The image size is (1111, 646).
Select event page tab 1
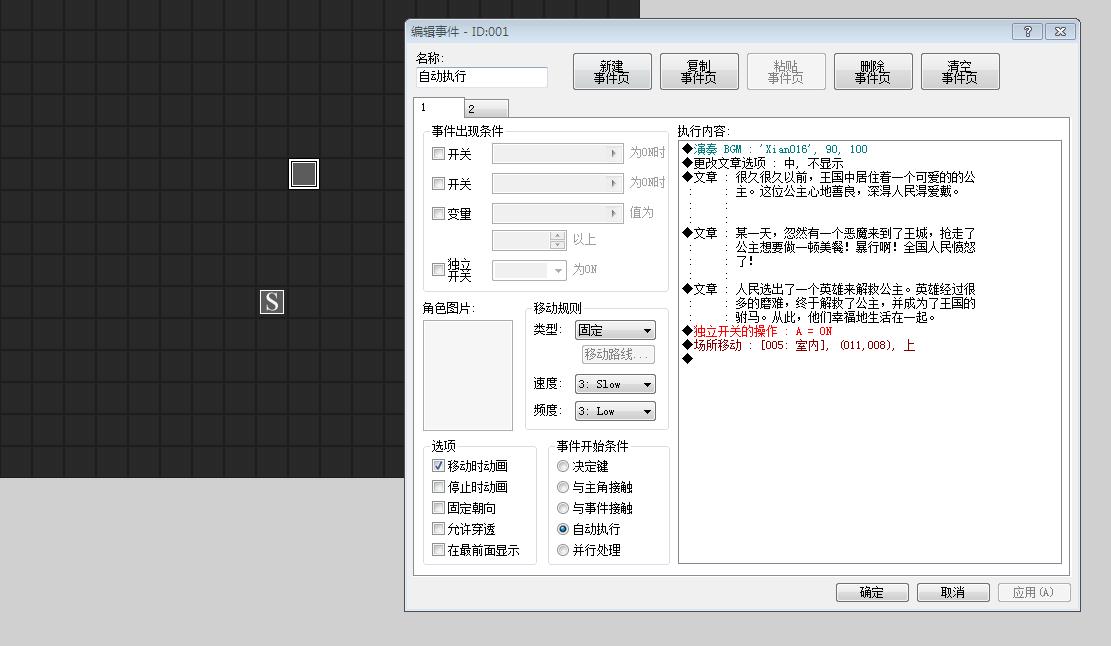coord(439,107)
